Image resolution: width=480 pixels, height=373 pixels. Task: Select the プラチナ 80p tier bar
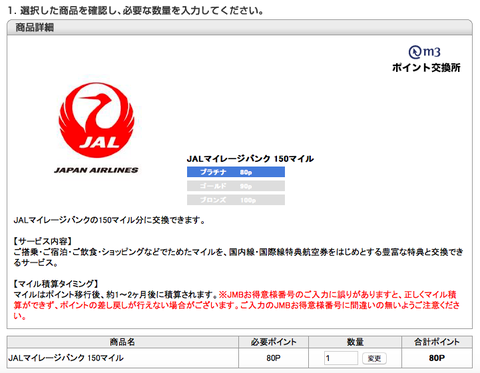pyautogui.click(x=236, y=172)
